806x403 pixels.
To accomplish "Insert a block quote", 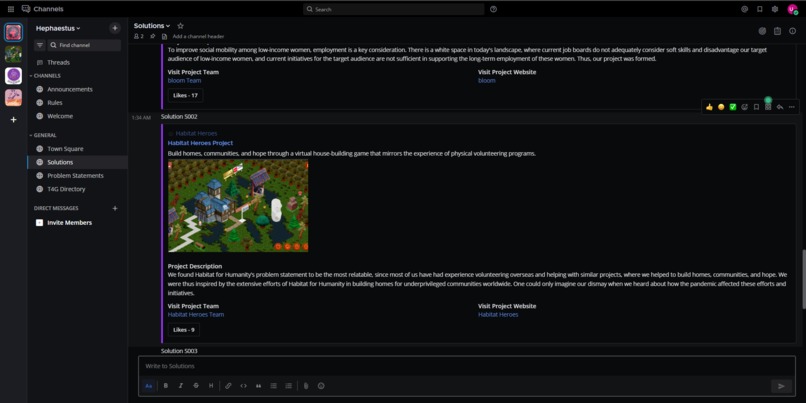I will click(x=259, y=386).
